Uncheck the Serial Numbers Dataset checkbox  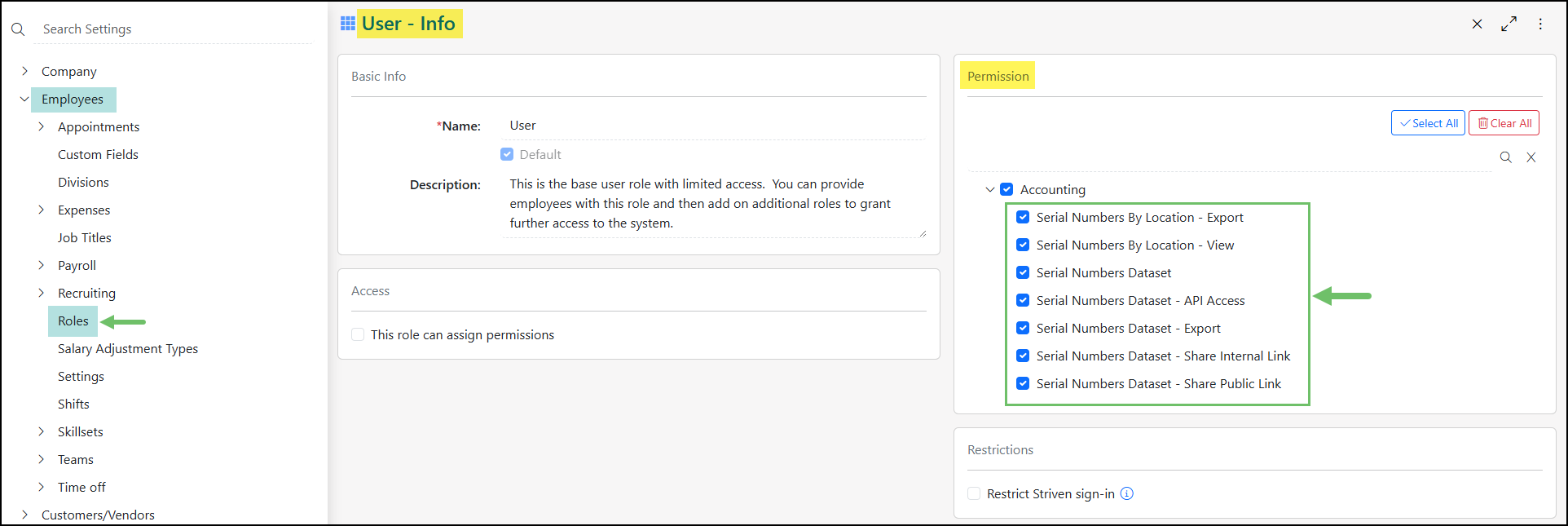coord(1023,272)
